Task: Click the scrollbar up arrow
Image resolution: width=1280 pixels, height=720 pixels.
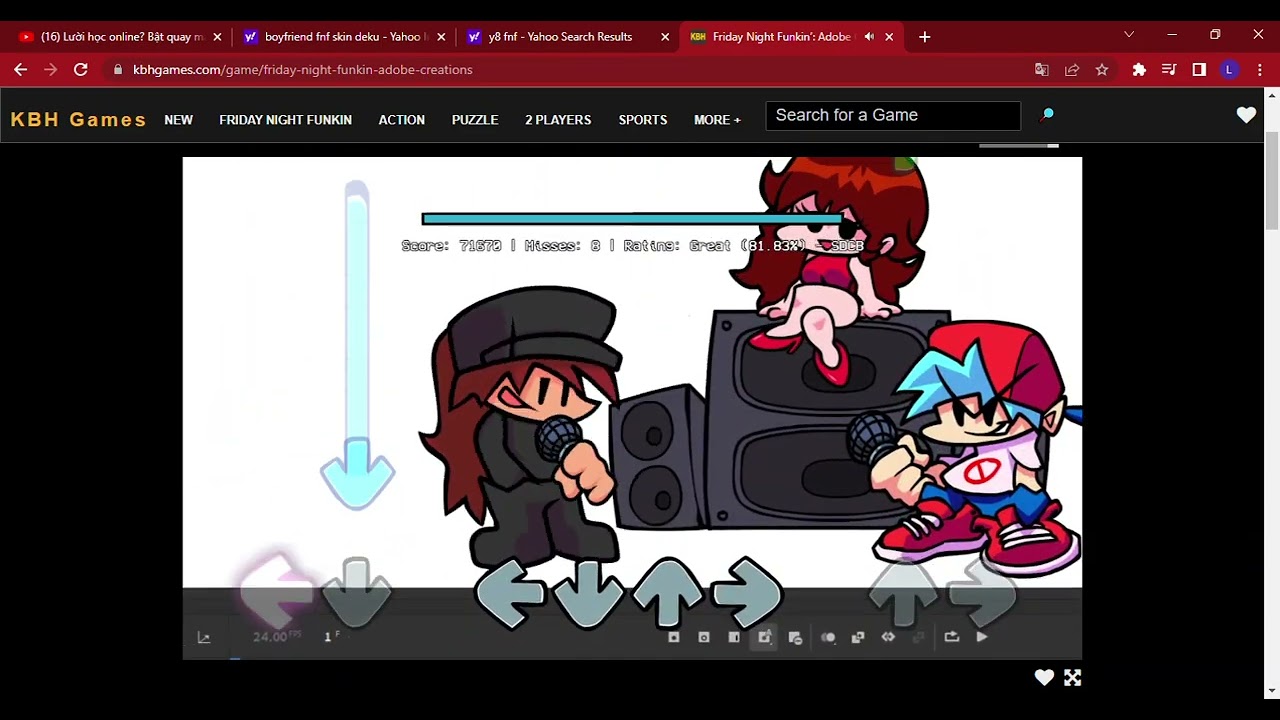Action: (x=1272, y=94)
